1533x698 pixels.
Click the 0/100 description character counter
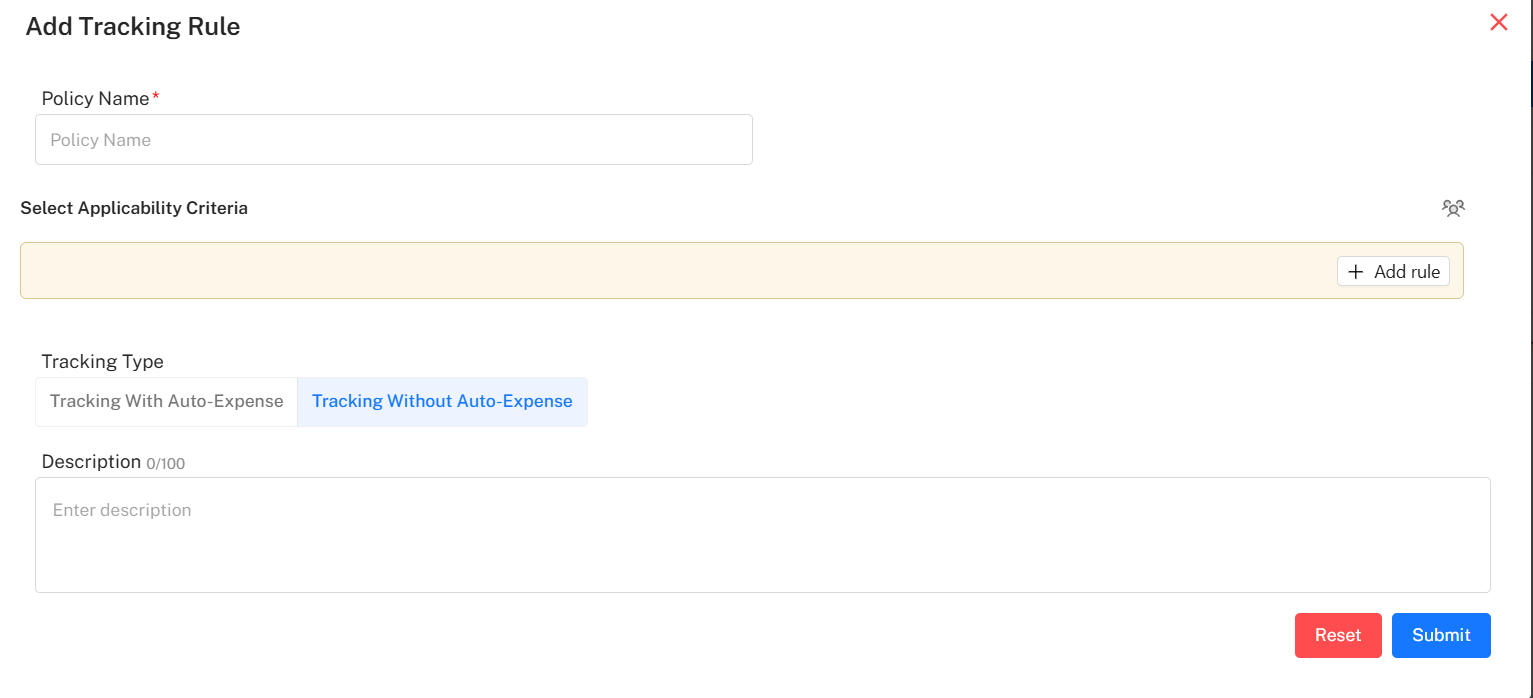pyautogui.click(x=166, y=464)
